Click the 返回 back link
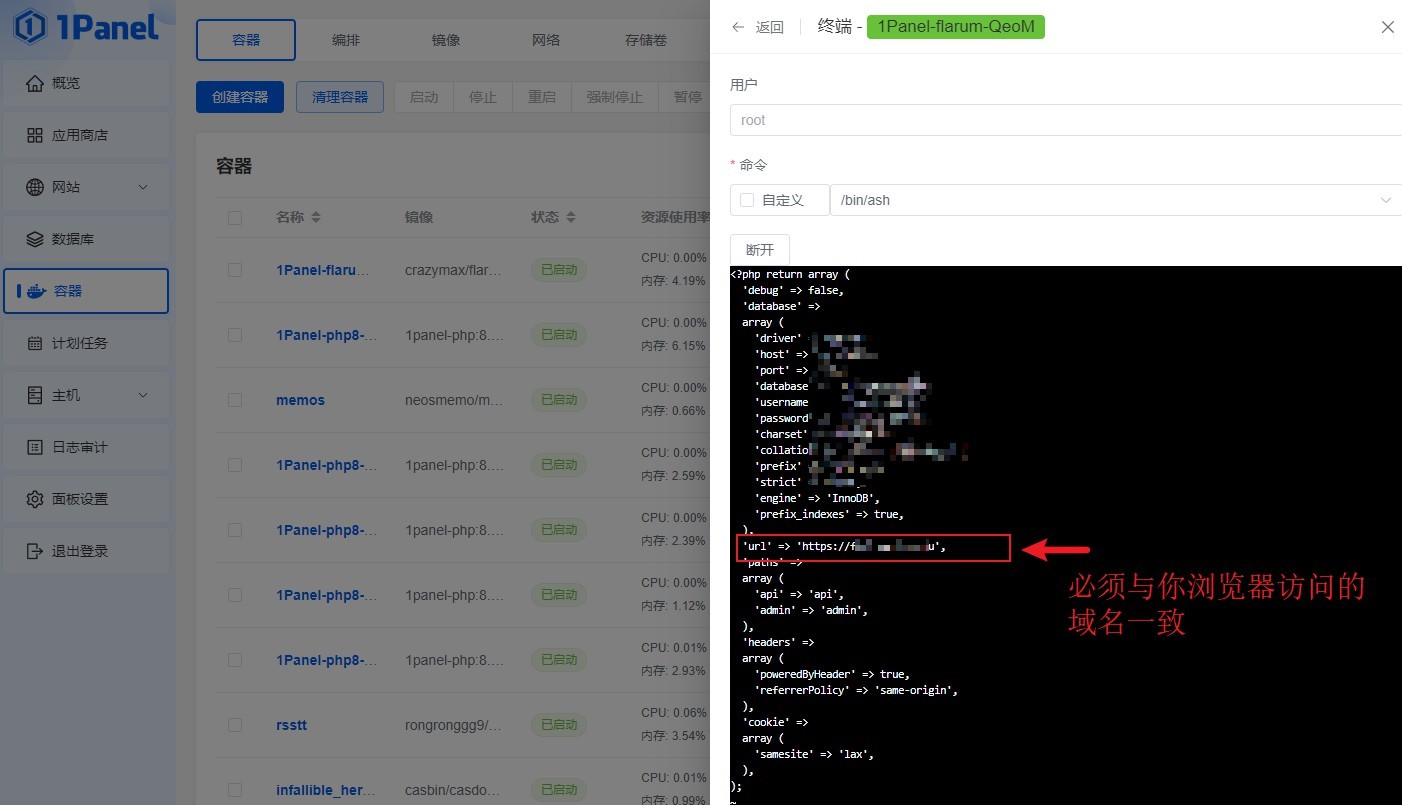 (770, 27)
